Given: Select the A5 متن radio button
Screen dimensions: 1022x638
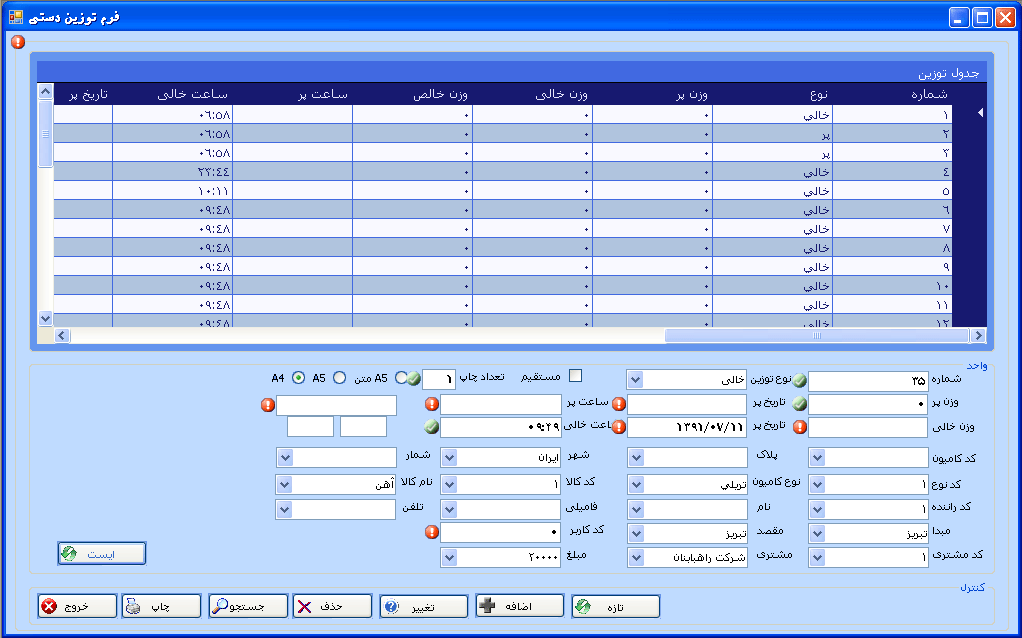Looking at the screenshot, I should [x=402, y=378].
